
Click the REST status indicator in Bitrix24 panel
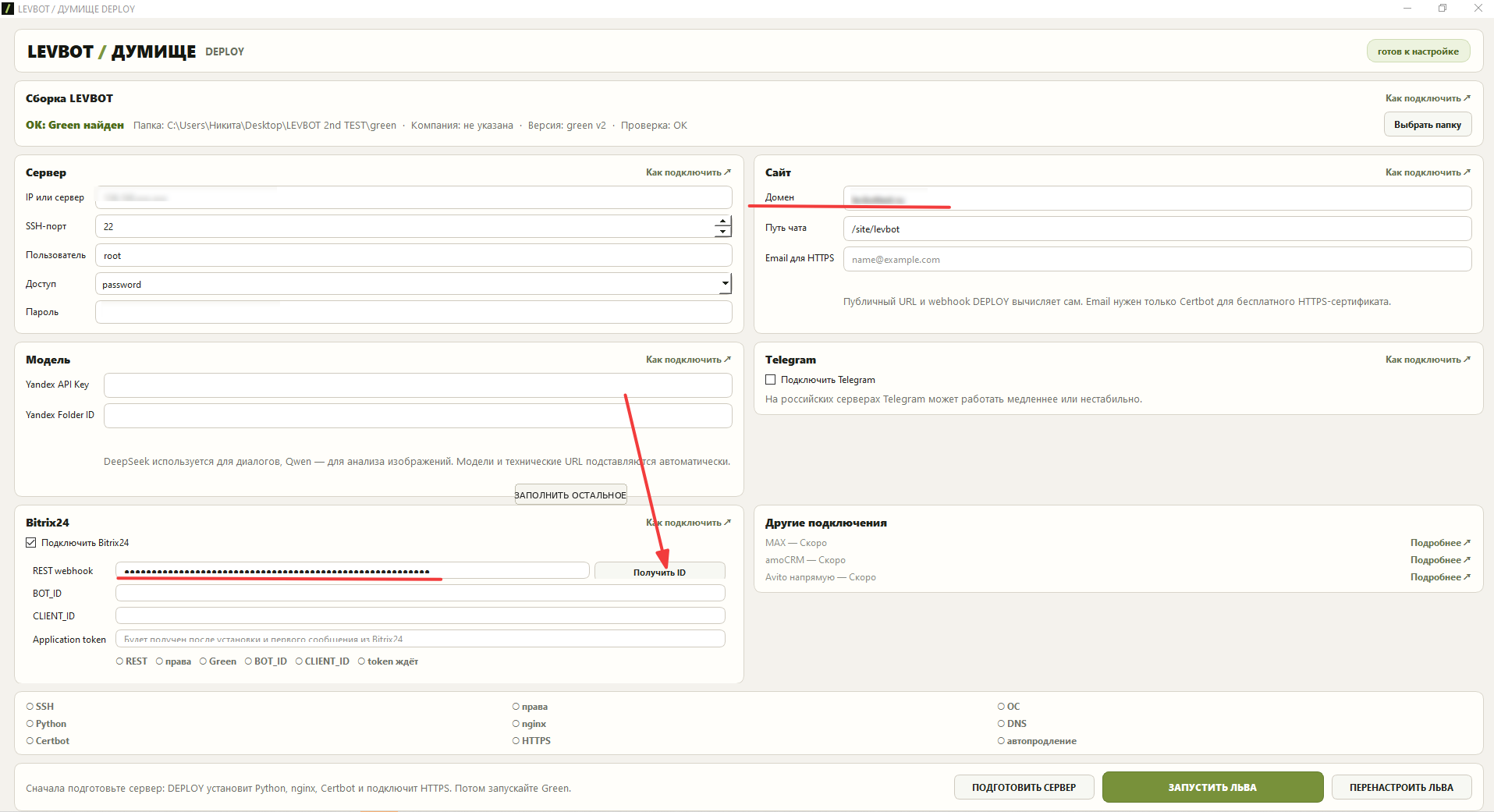[x=132, y=661]
